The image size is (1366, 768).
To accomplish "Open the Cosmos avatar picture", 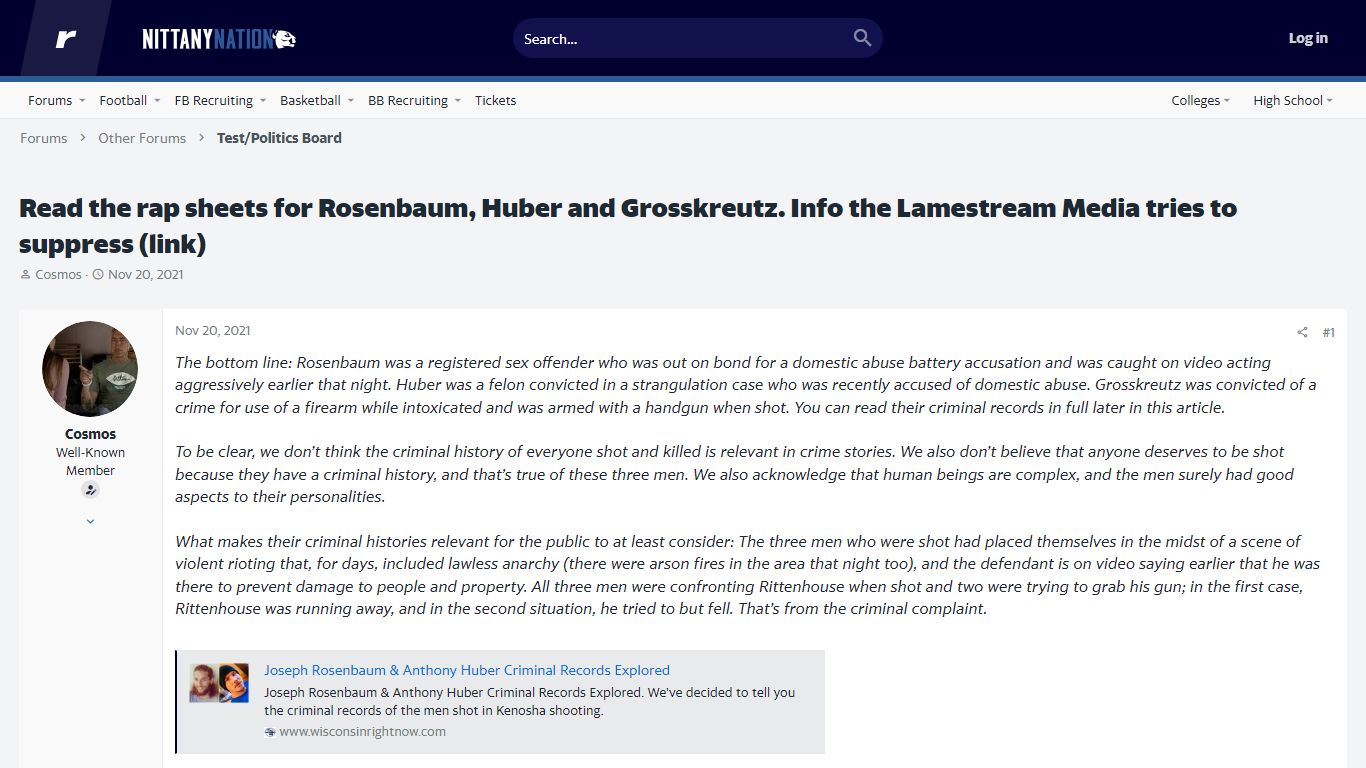I will pos(90,369).
